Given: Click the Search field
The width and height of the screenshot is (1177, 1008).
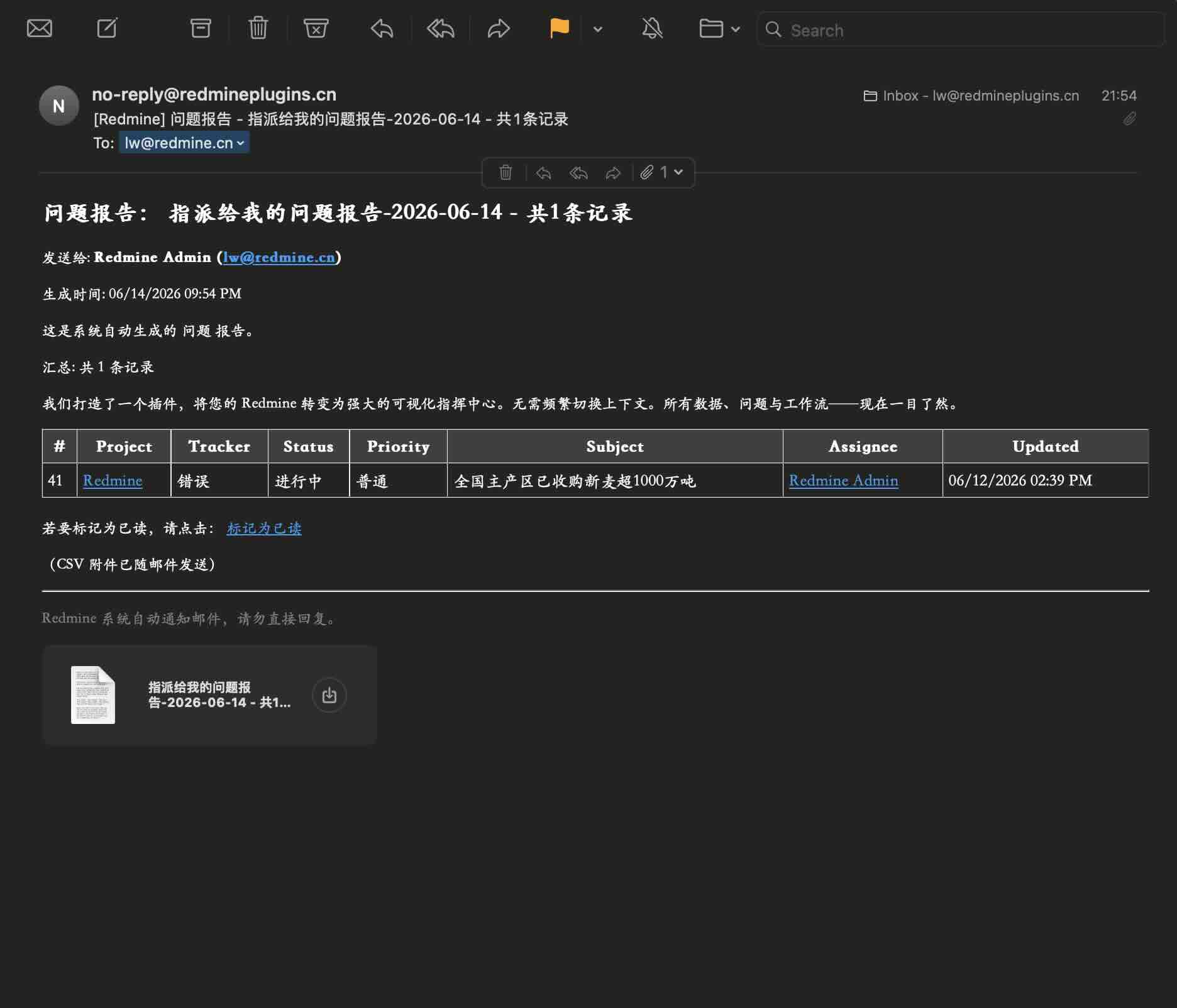Looking at the screenshot, I should [x=960, y=30].
